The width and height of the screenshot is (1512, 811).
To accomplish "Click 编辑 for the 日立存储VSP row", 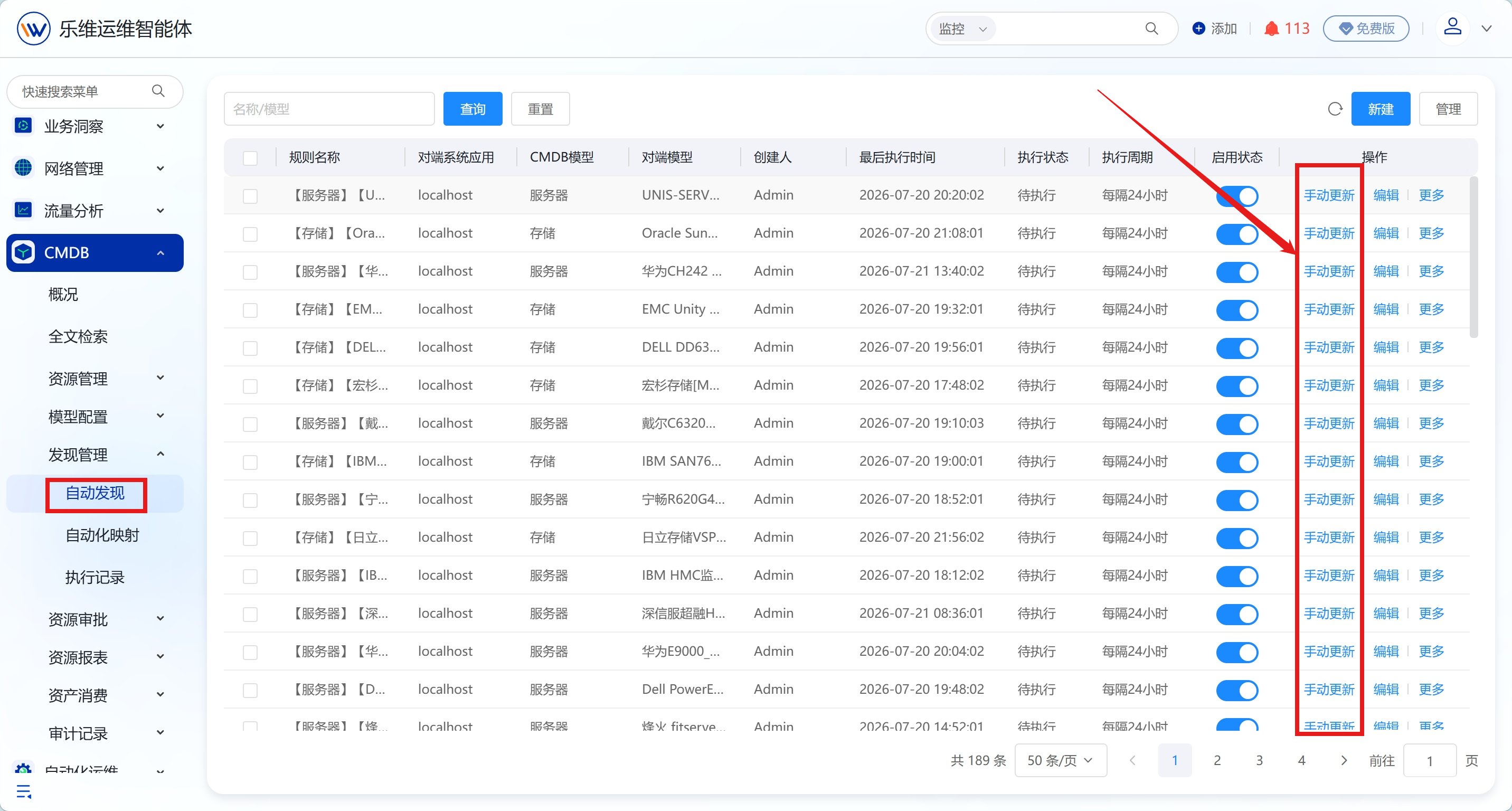I will [1386, 537].
